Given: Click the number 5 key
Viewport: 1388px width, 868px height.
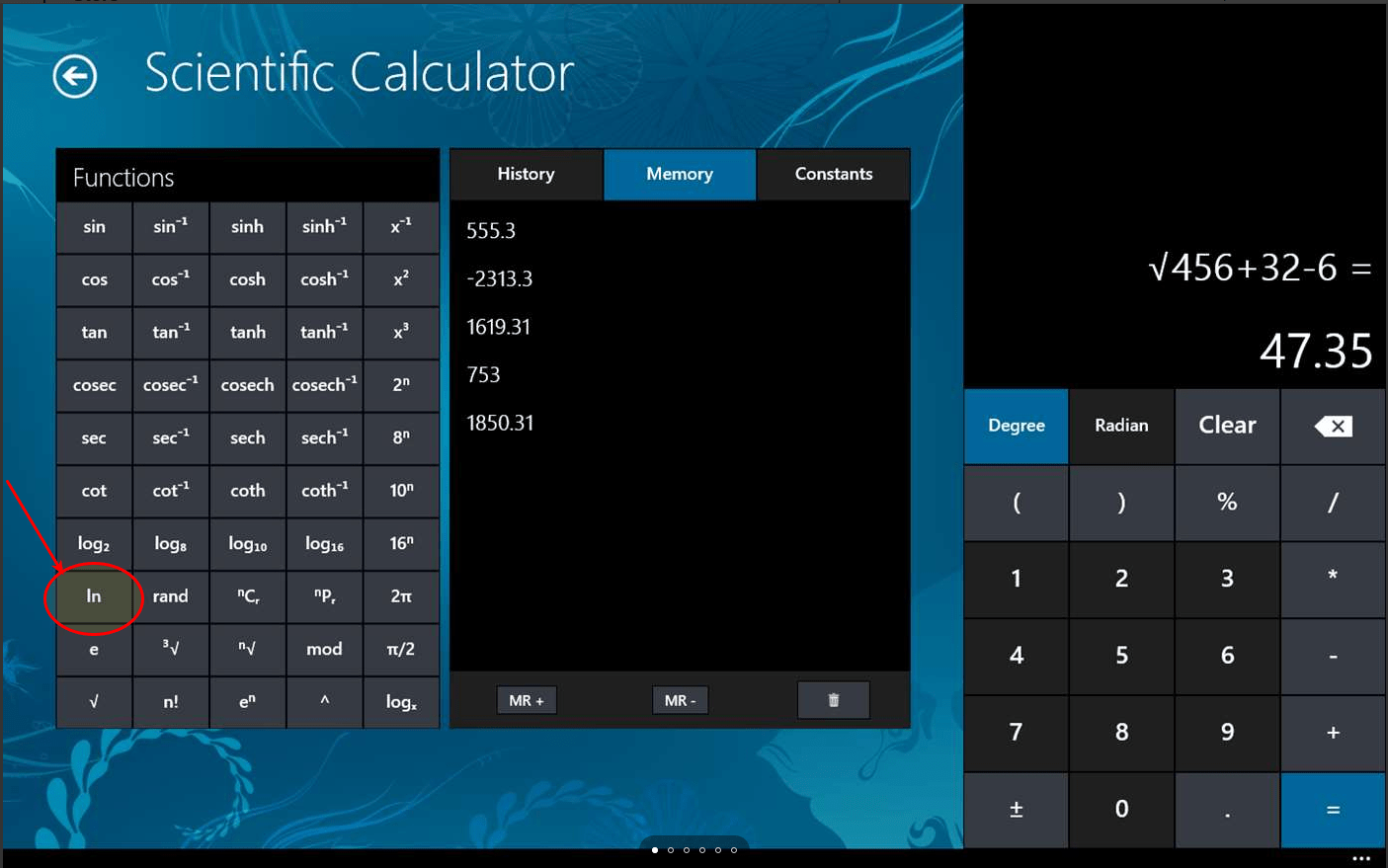Looking at the screenshot, I should [1121, 655].
